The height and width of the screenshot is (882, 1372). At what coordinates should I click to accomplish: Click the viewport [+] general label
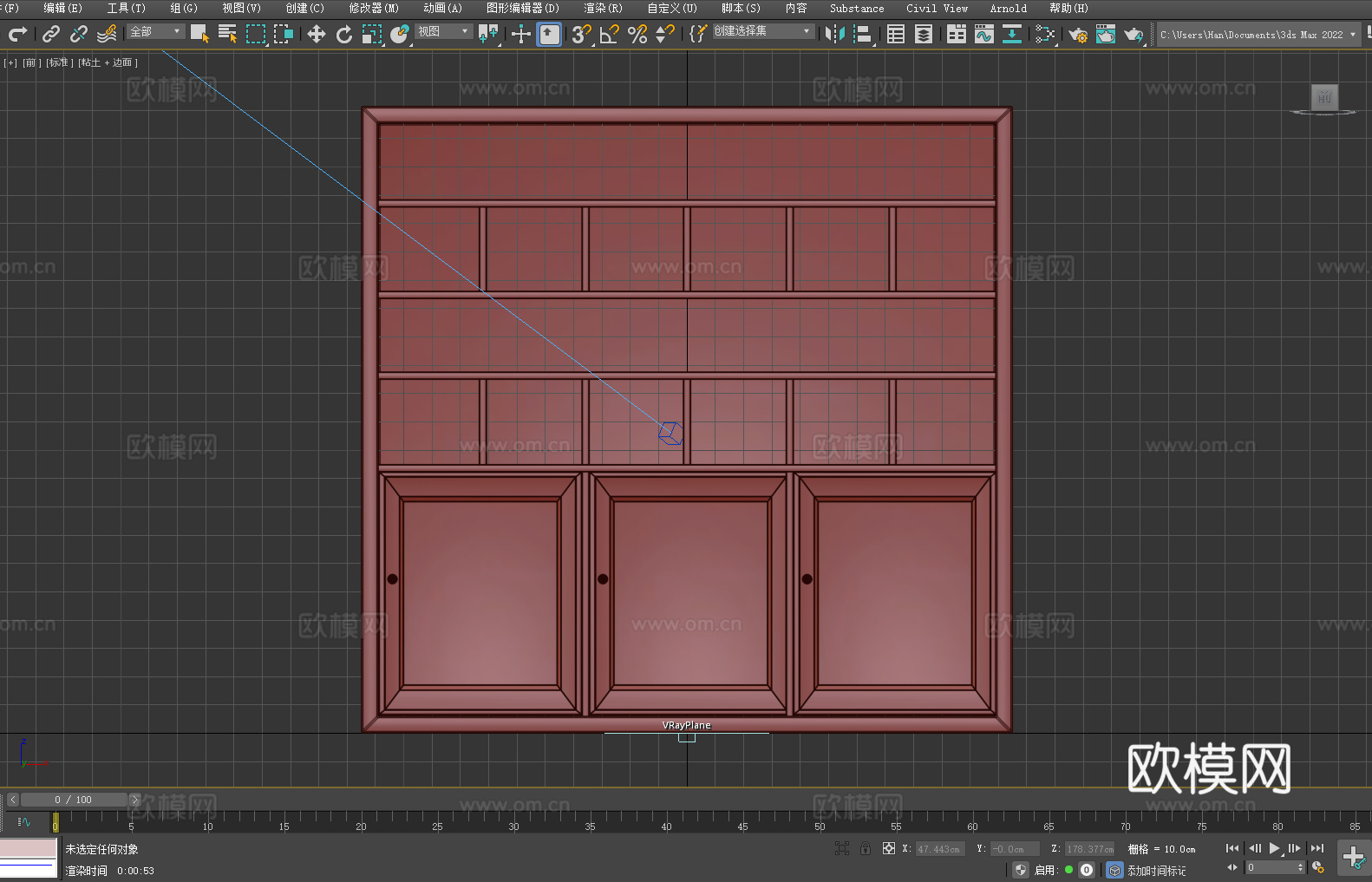10,62
